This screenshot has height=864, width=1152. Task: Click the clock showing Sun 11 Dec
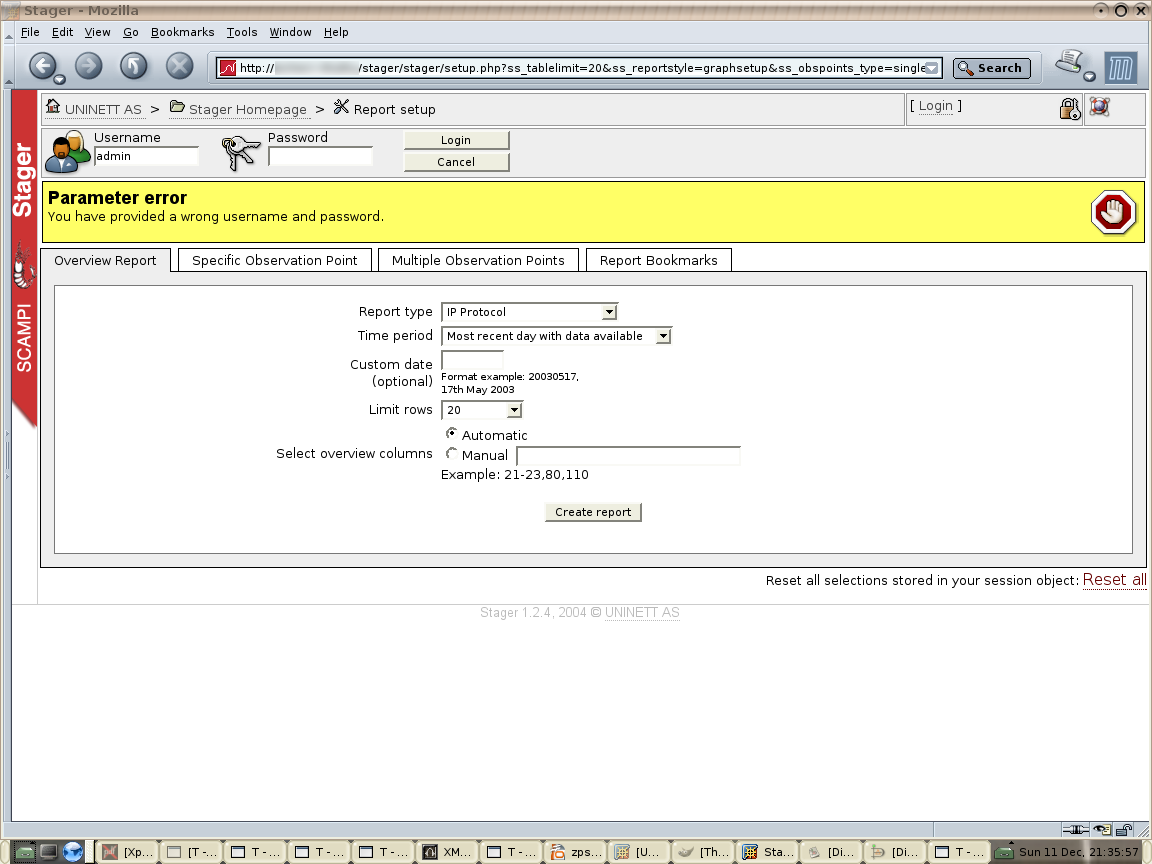coord(1079,852)
